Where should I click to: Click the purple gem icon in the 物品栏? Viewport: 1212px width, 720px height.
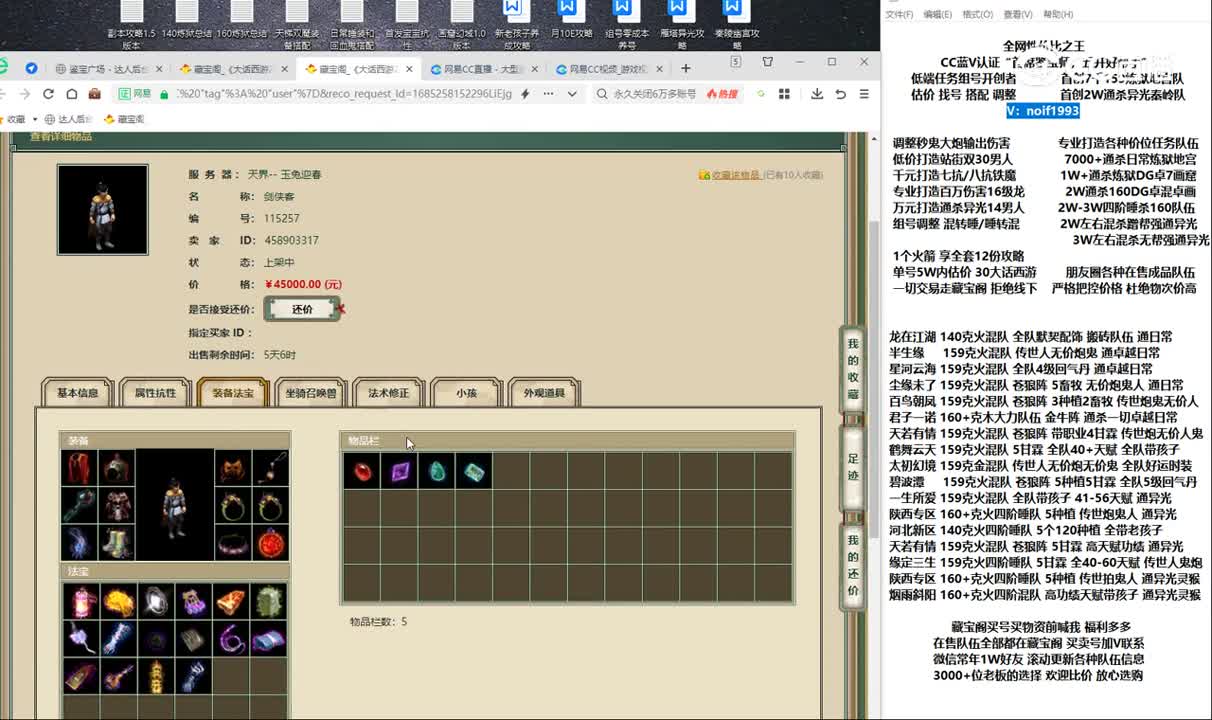tap(400, 472)
